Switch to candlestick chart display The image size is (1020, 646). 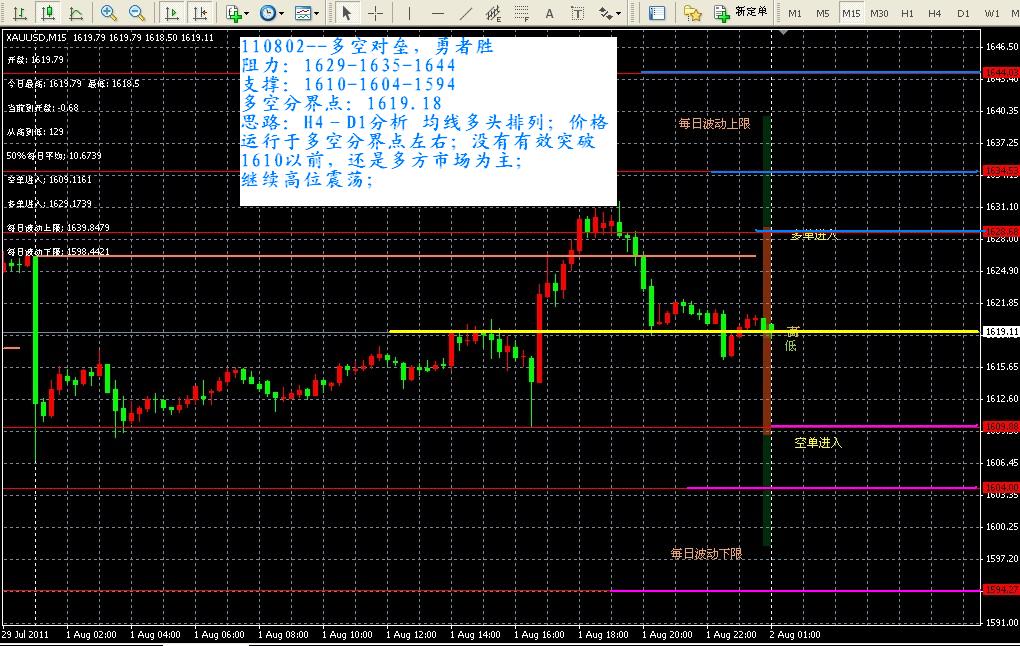(47, 12)
